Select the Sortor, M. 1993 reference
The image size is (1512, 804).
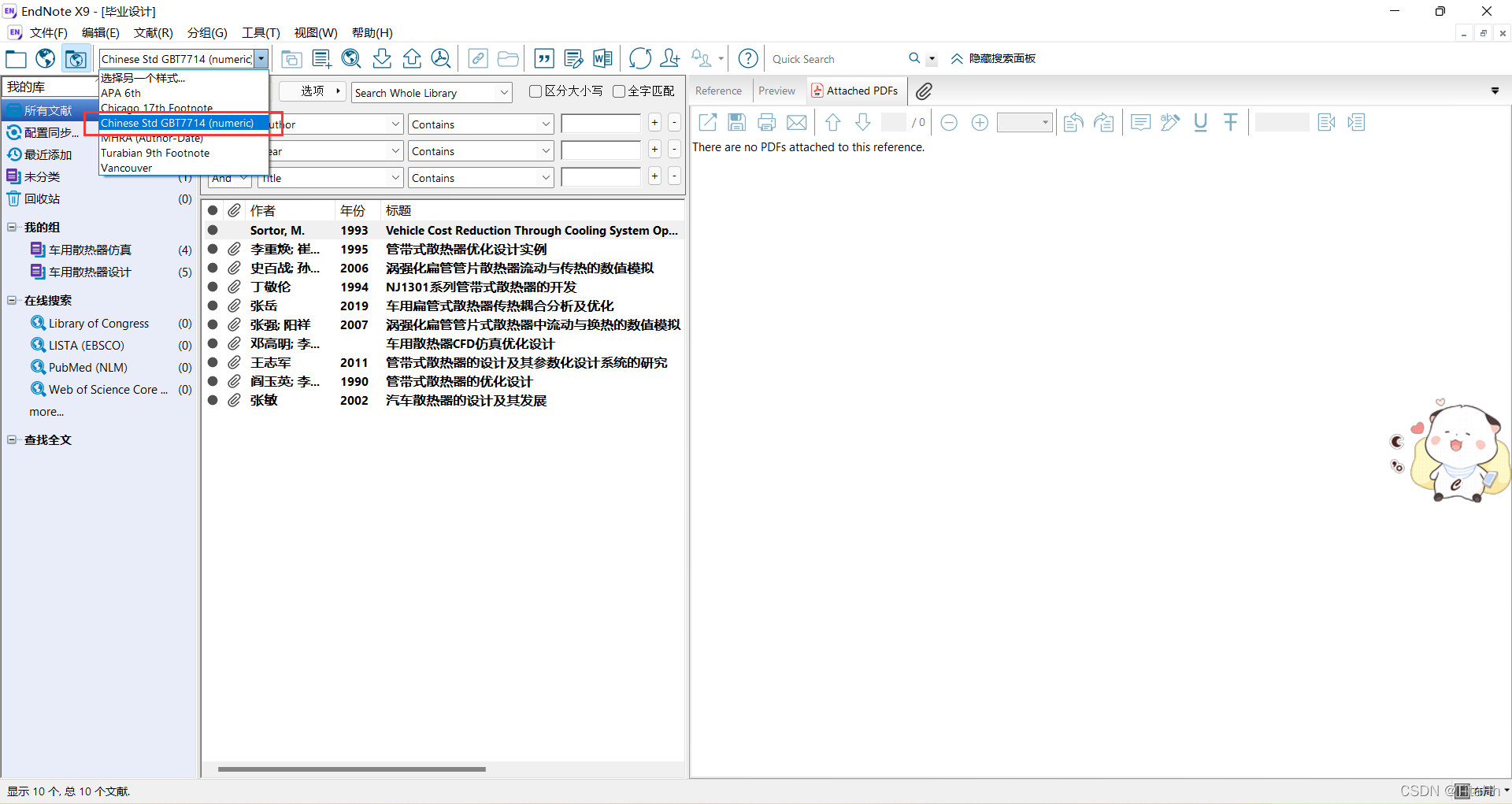(x=443, y=230)
